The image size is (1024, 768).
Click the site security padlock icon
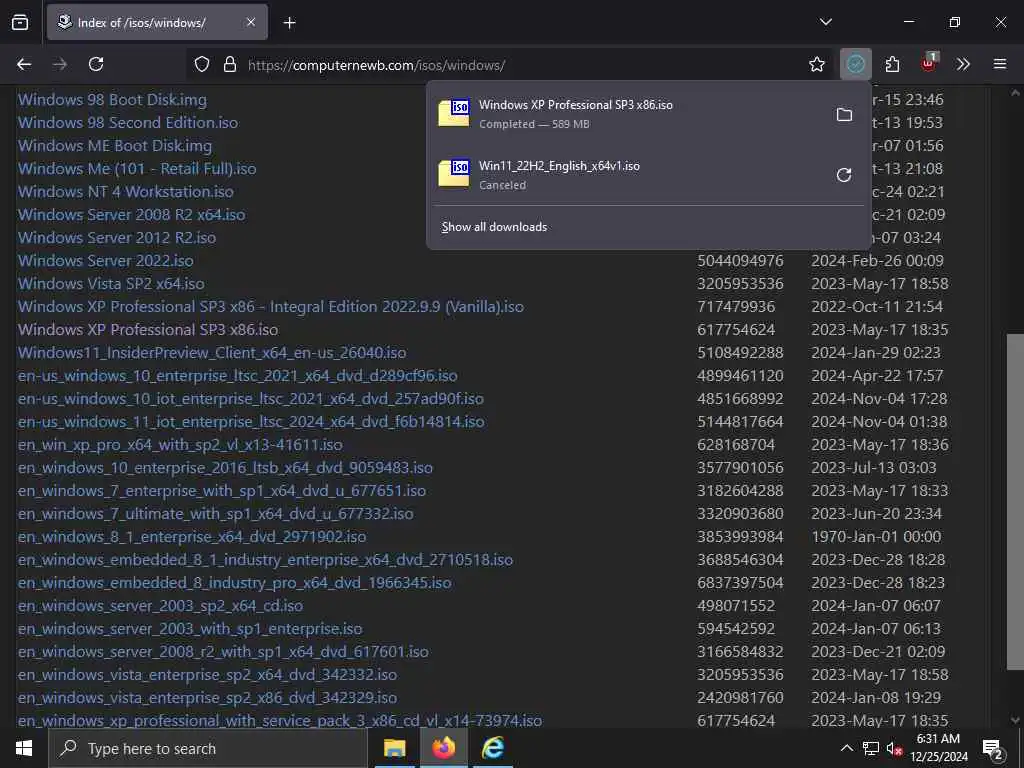tap(230, 65)
